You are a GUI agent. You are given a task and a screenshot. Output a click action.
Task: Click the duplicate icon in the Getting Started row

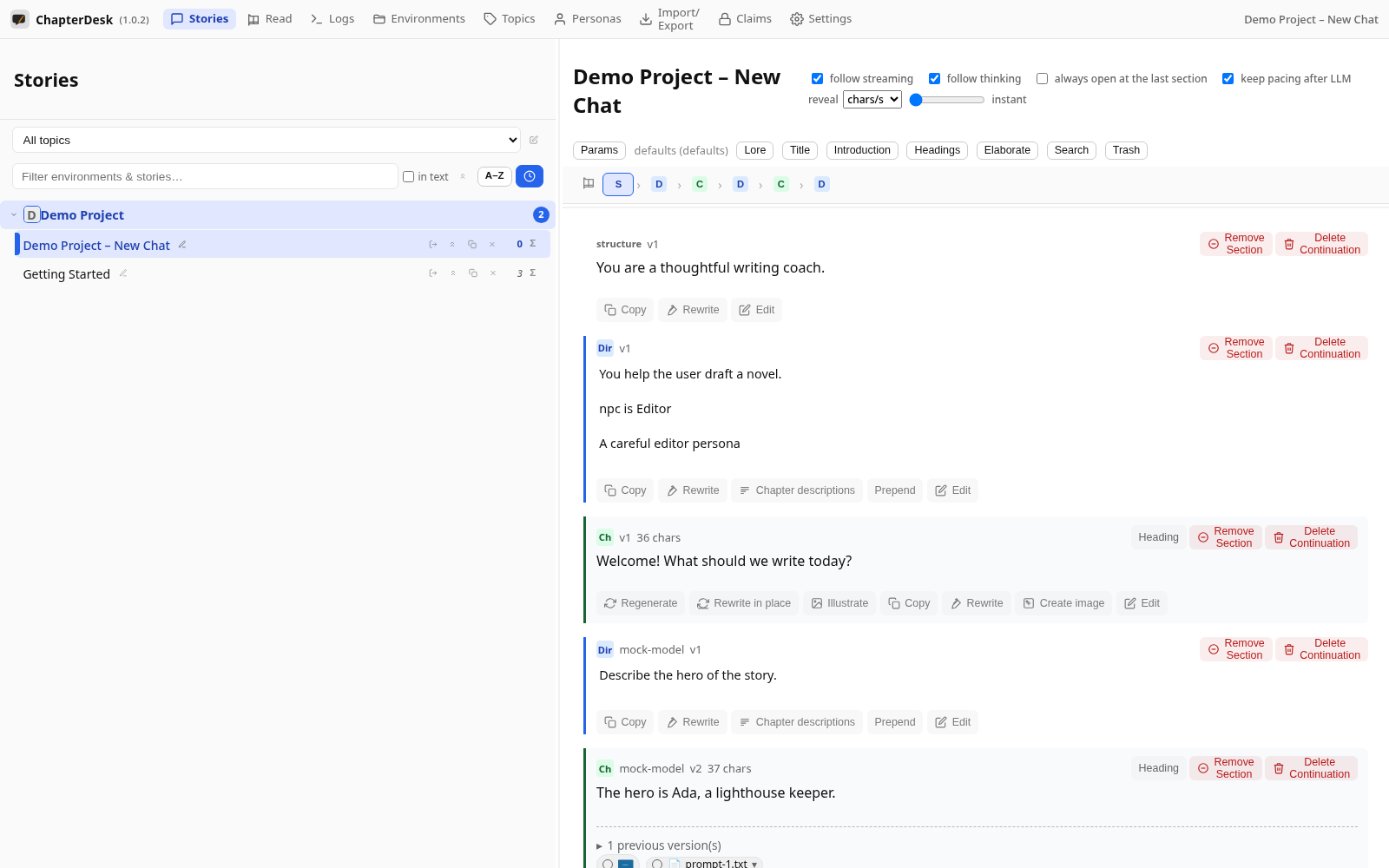473,273
